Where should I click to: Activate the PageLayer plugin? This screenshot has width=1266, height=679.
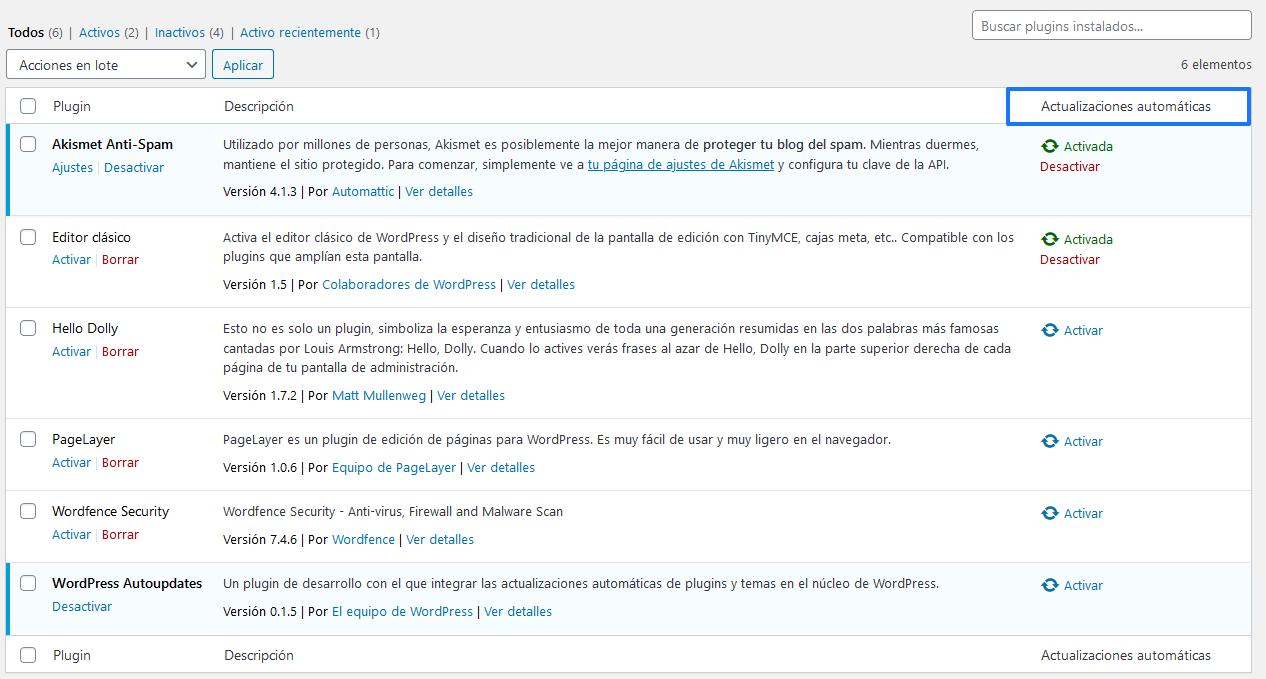point(71,463)
